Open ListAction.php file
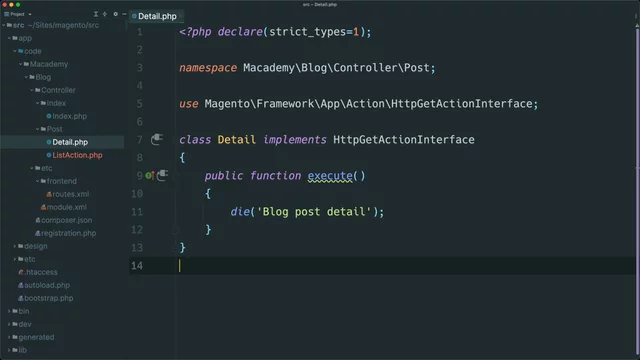This screenshot has height=360, width=640. pyautogui.click(x=77, y=155)
